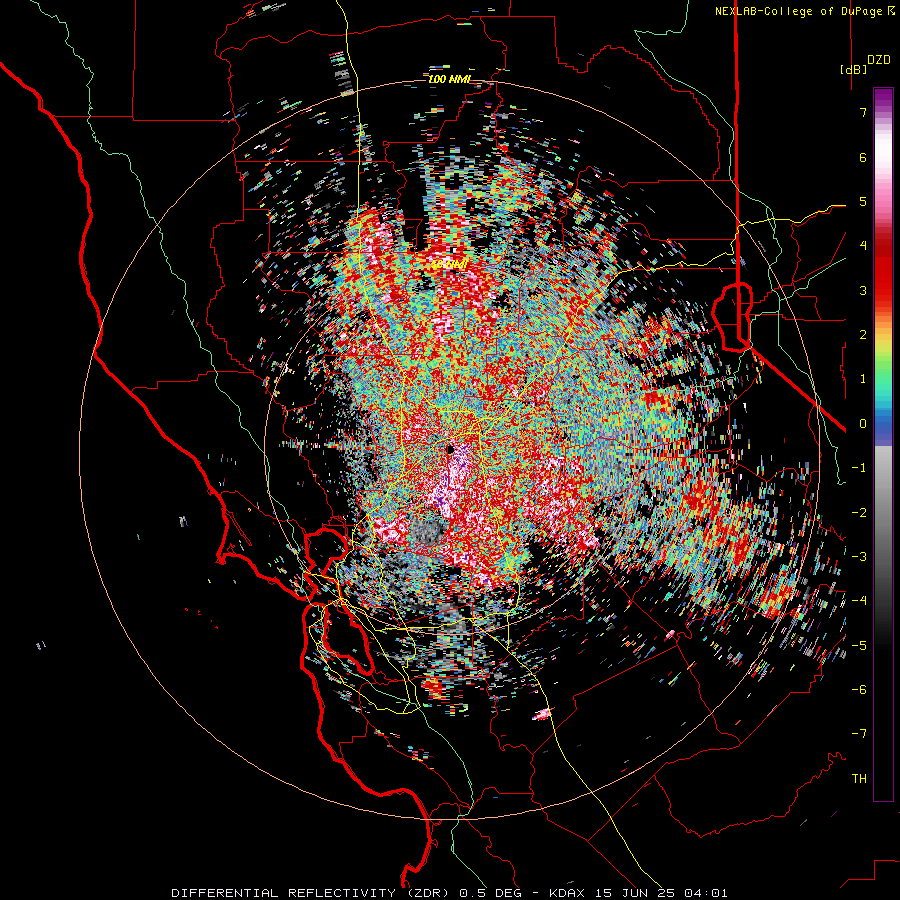Screen dimensions: 900x900
Task: Click the 2 dB legend value
Action: click(x=863, y=335)
